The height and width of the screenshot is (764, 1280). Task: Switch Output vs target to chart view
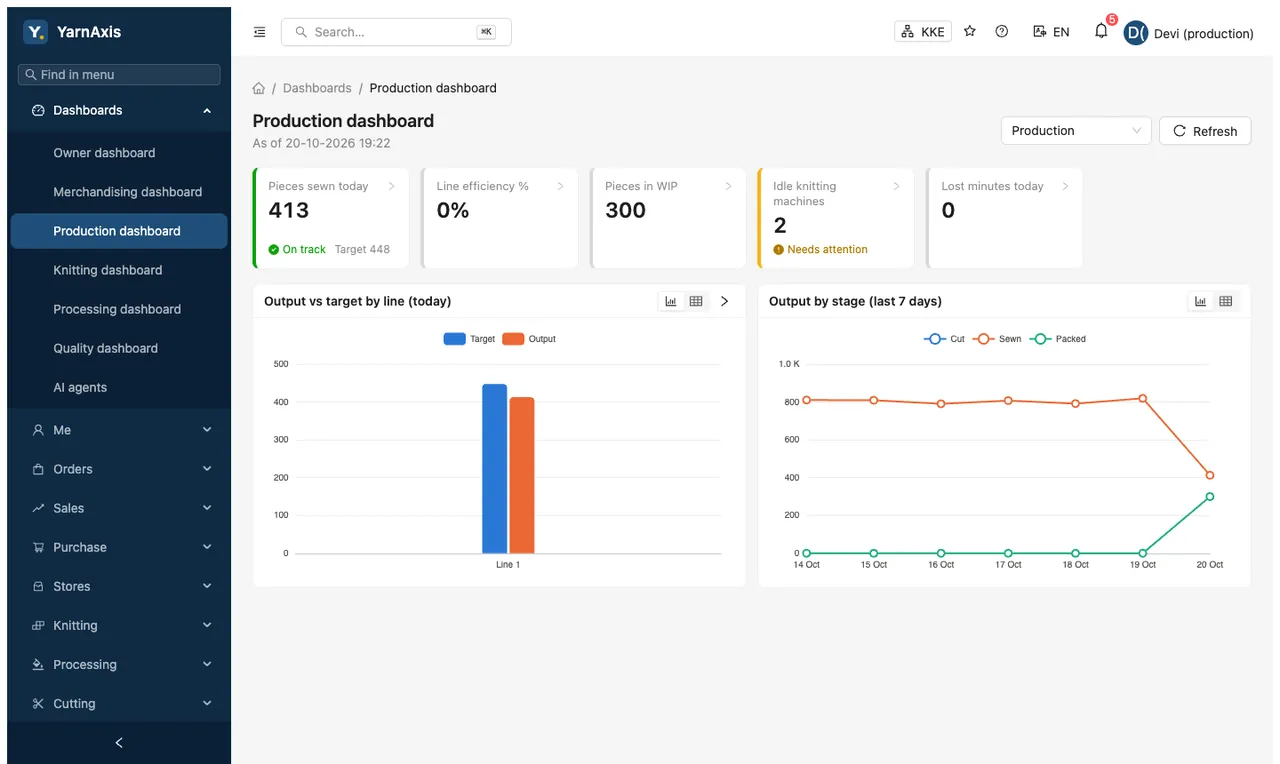[x=671, y=301]
